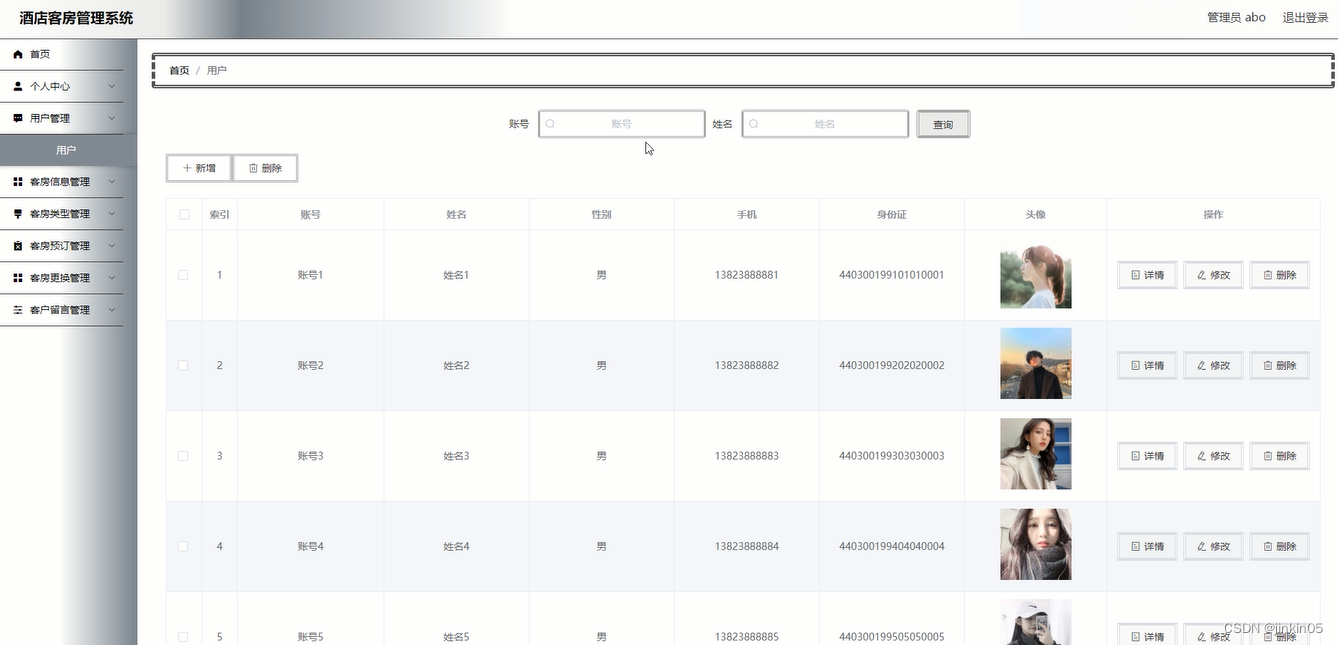Click 详情 text for 账号5 row
This screenshot has height=645, width=1338.
pos(1154,637)
